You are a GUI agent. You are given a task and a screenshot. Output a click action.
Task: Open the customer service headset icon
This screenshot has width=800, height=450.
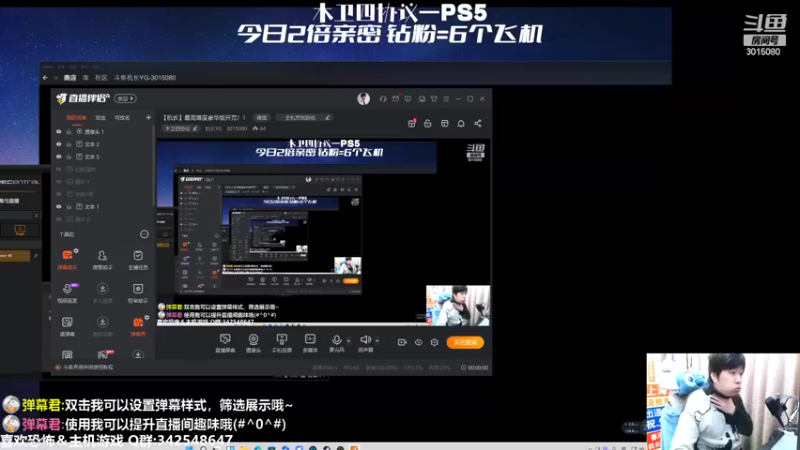(x=383, y=99)
